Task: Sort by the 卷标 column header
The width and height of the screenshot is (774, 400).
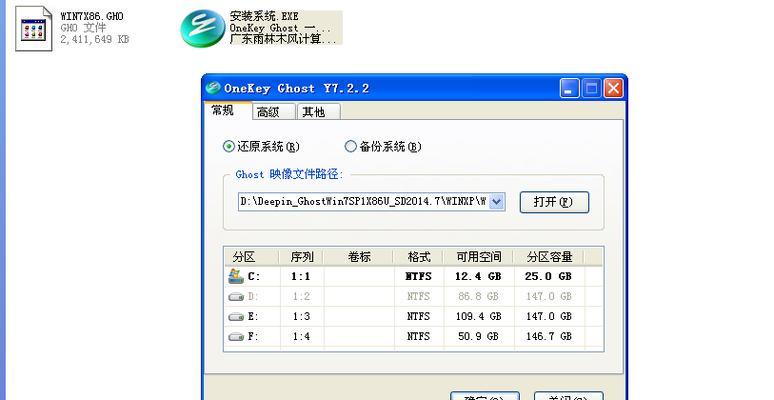Action: [x=359, y=257]
